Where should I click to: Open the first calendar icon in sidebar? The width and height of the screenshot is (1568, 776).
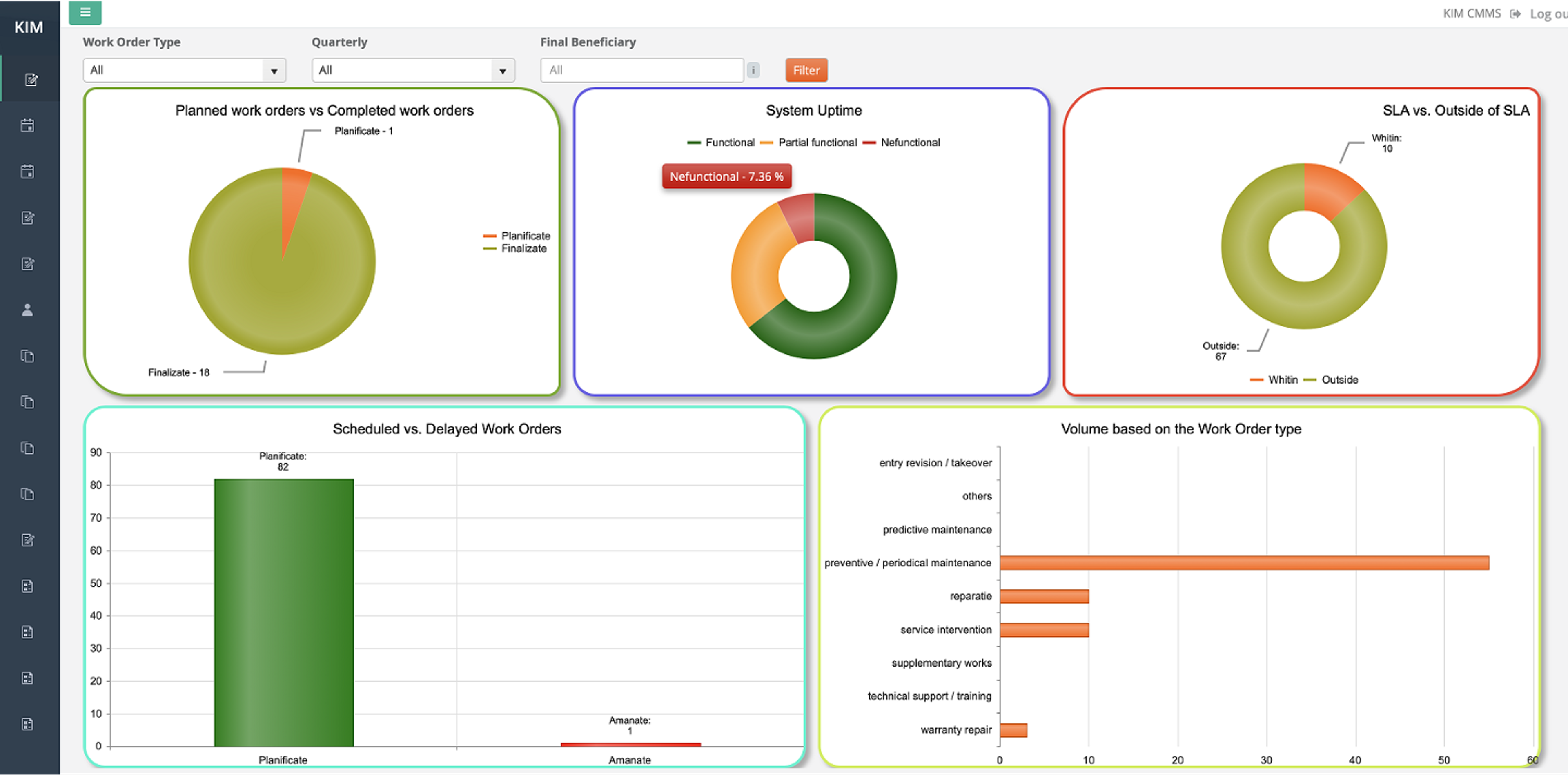(x=27, y=125)
